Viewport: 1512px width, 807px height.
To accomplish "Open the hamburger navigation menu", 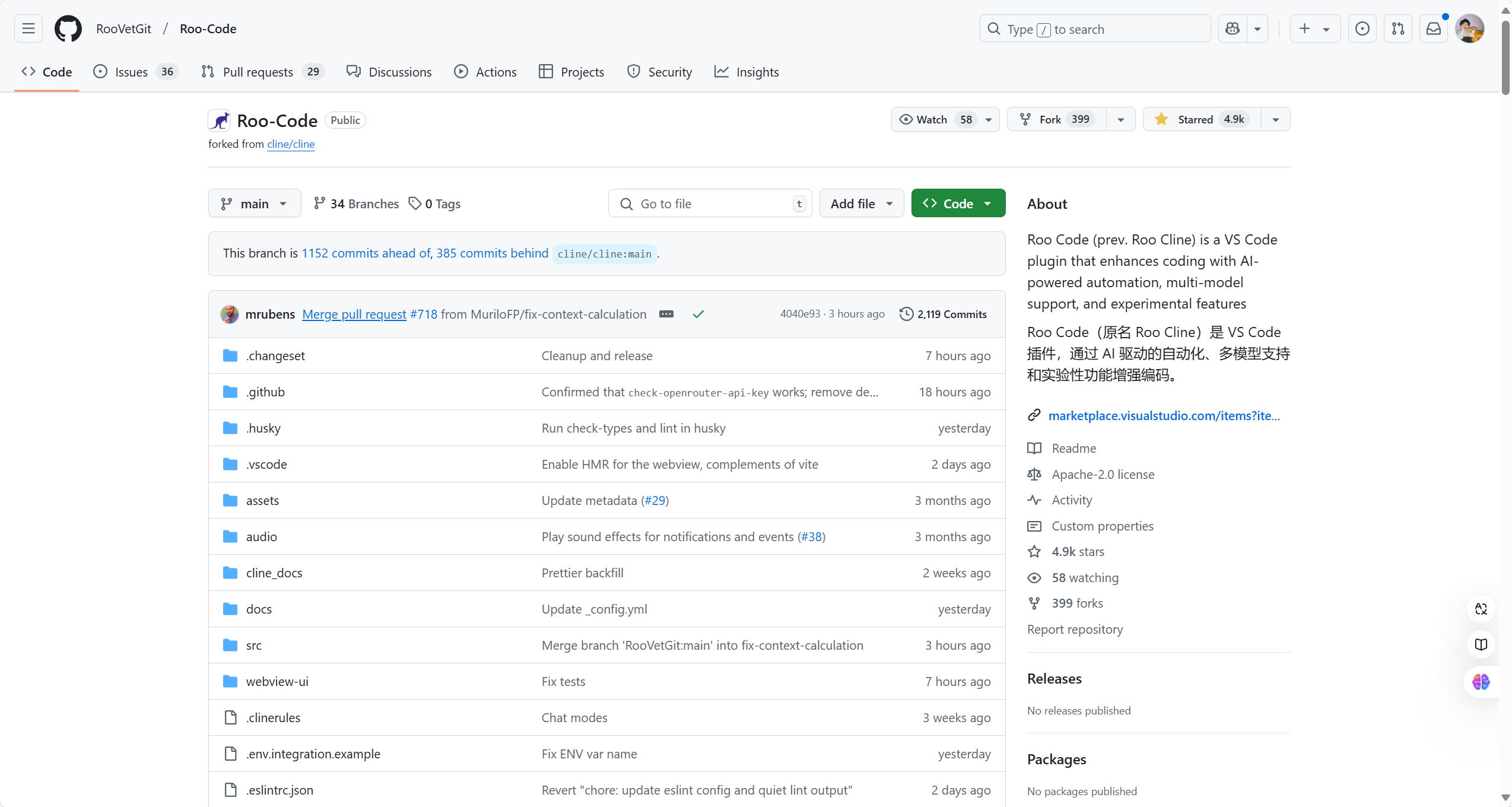I will point(28,28).
